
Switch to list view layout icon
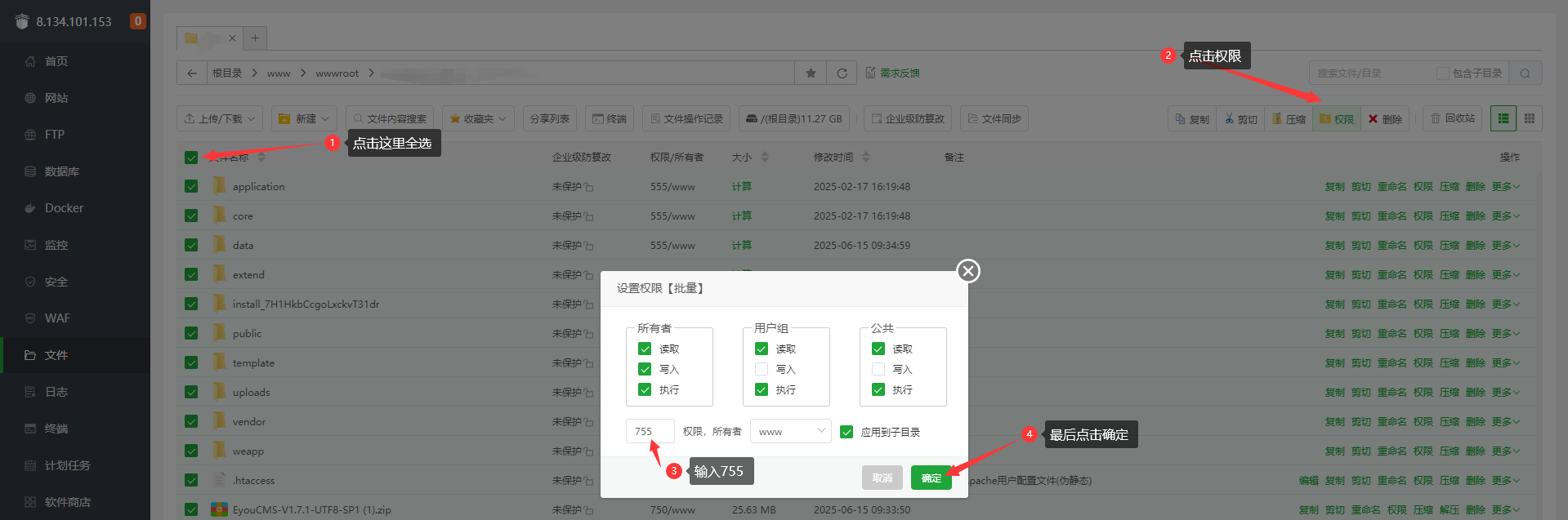tap(1503, 118)
